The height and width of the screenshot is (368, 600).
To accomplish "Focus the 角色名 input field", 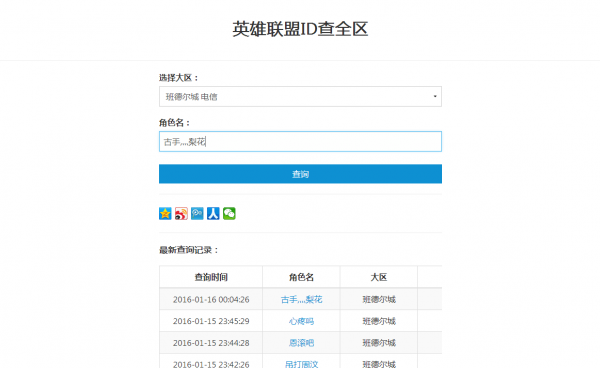I will (x=300, y=142).
